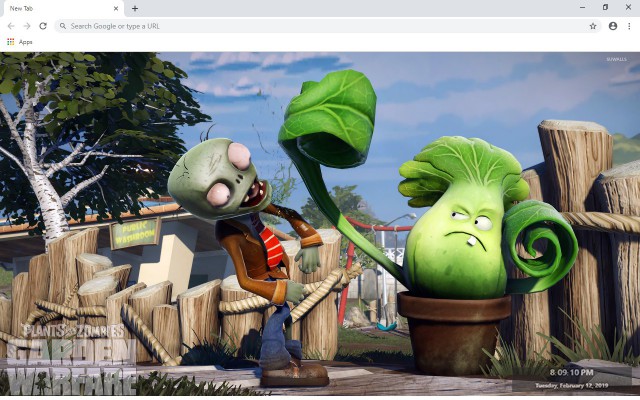Click the 8:09:10 PM clock text
Image resolution: width=640 pixels, height=400 pixels.
point(571,372)
